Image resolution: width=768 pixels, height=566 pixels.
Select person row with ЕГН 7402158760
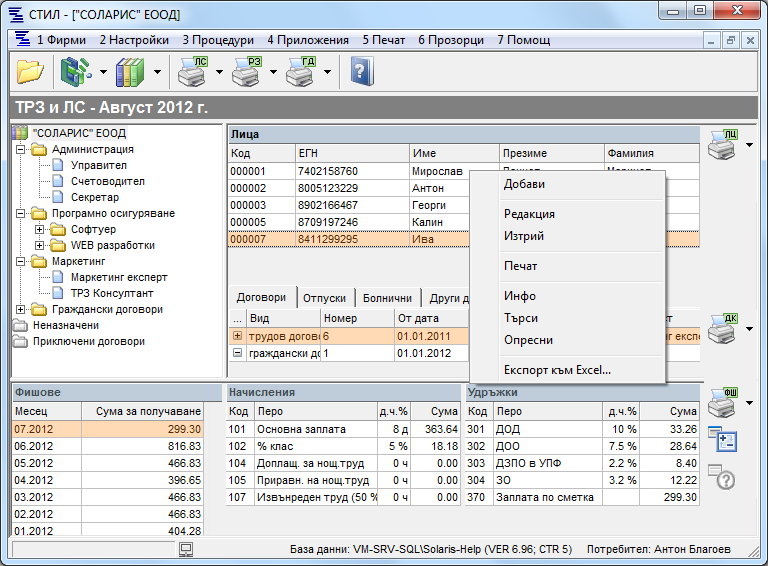[464, 171]
